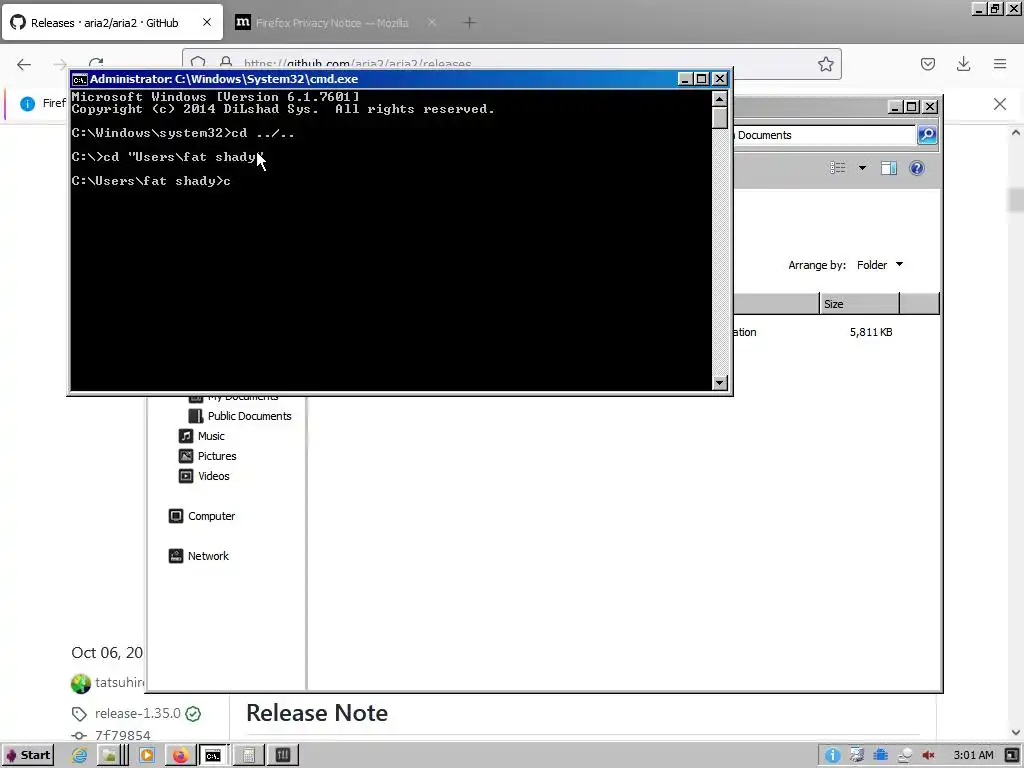Select Computer in navigation pane
1024x768 pixels.
[202, 516]
